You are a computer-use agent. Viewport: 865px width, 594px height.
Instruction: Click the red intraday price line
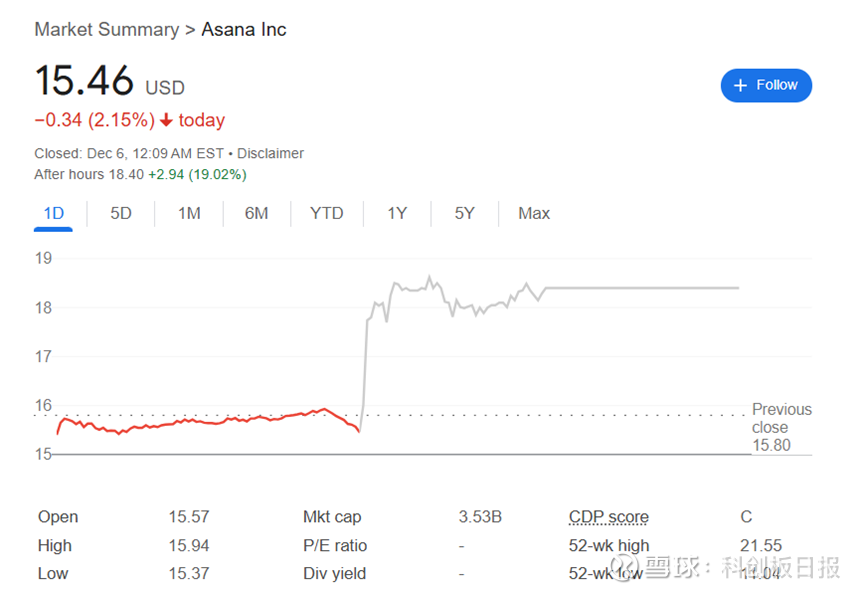[200, 423]
